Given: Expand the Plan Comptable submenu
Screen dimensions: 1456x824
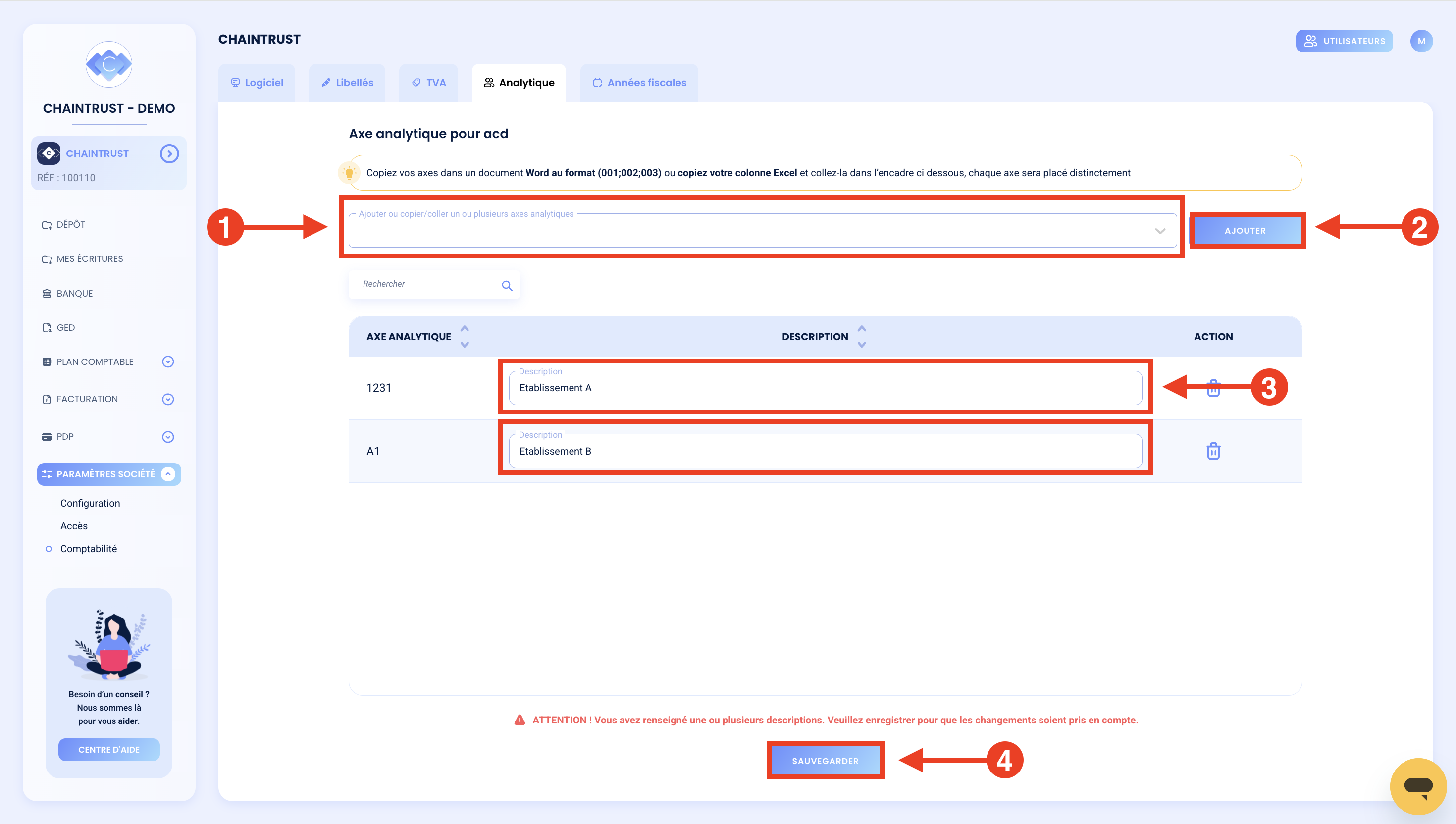Looking at the screenshot, I should pos(168,361).
